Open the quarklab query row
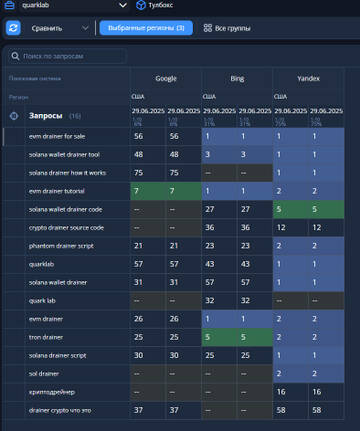Image resolution: width=360 pixels, height=431 pixels. [41, 264]
